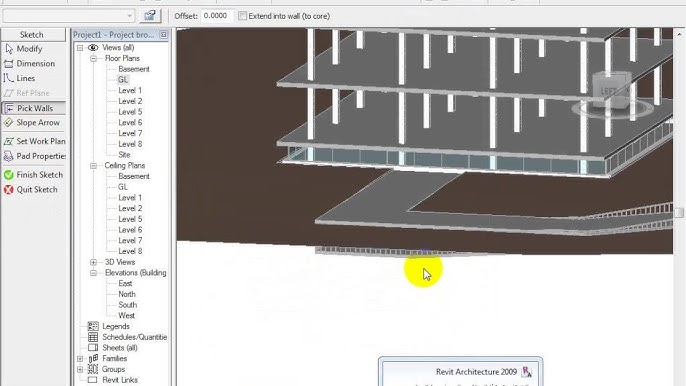This screenshot has width=686, height=386.
Task: Expand the Families node
Action: coord(80,358)
